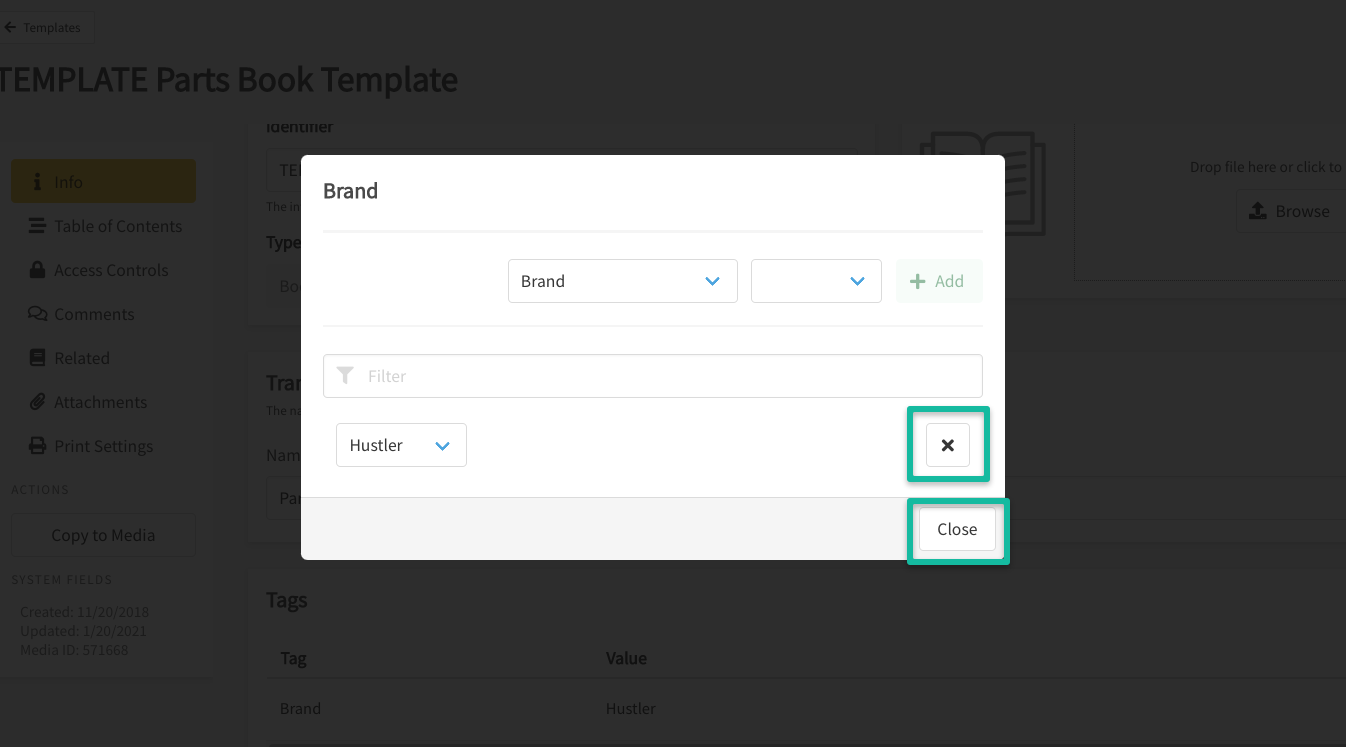Click the back arrow beside Templates
This screenshot has width=1346, height=747.
10,28
